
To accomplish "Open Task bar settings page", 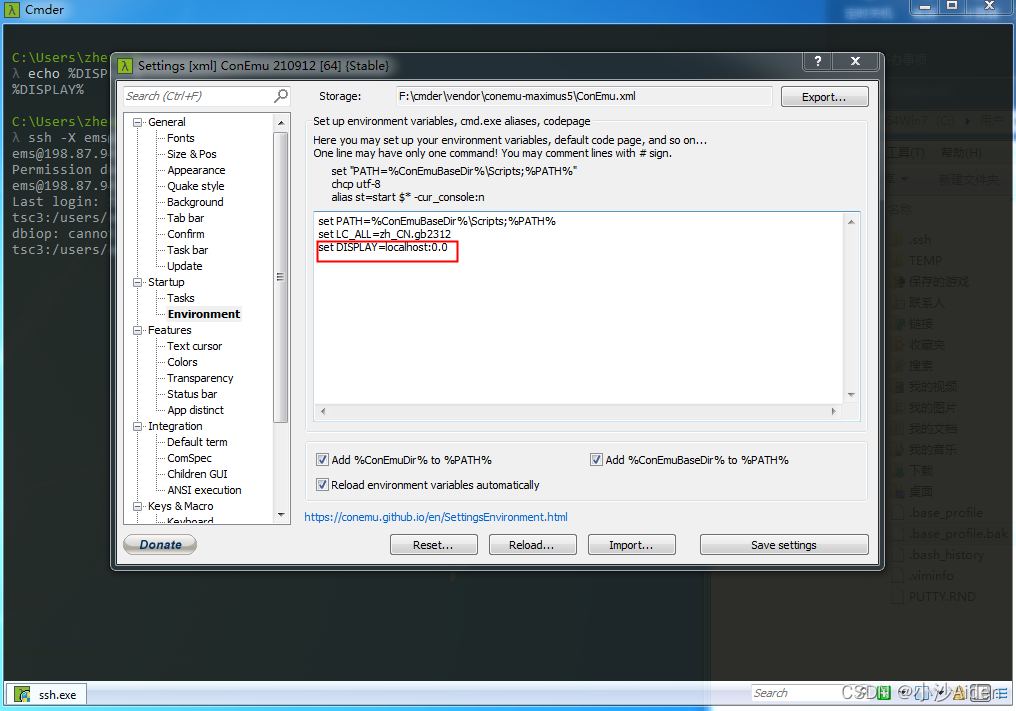I will click(x=187, y=250).
